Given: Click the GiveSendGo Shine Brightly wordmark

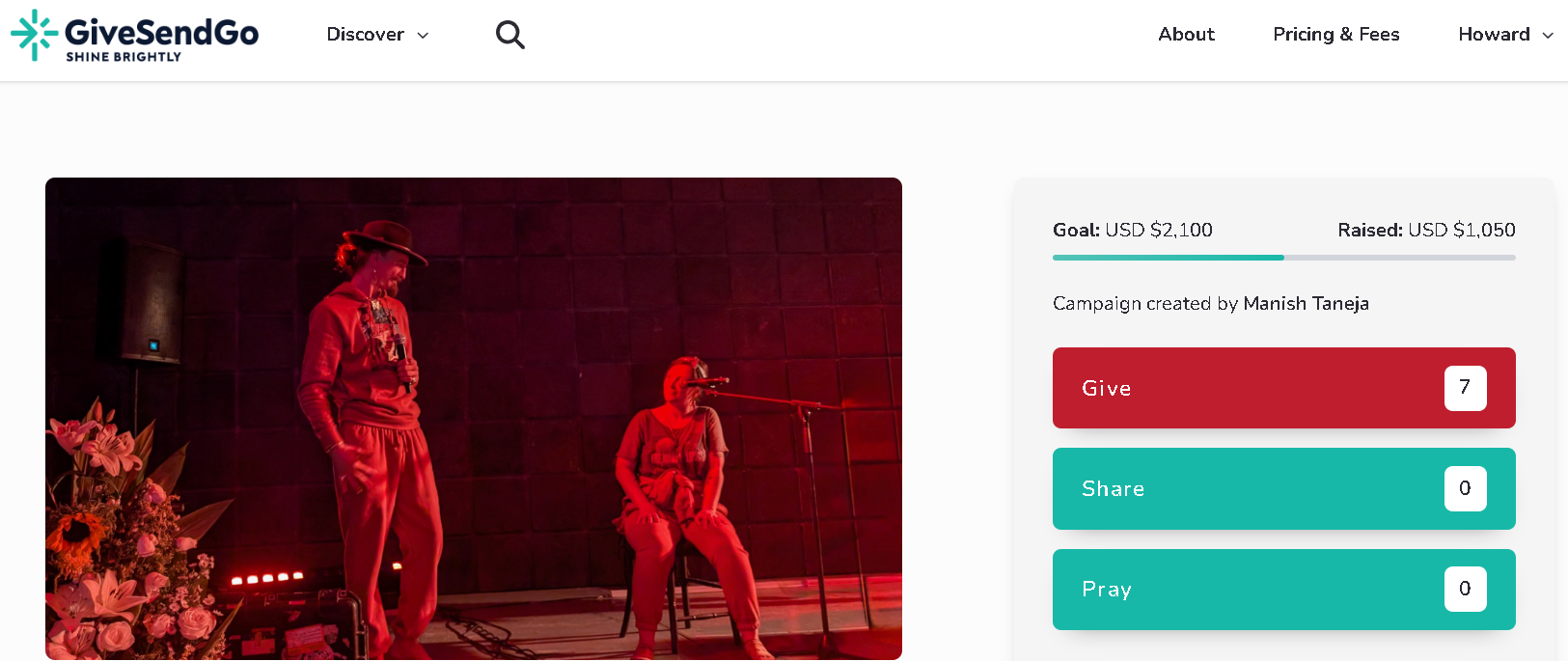Looking at the screenshot, I should click(161, 39).
